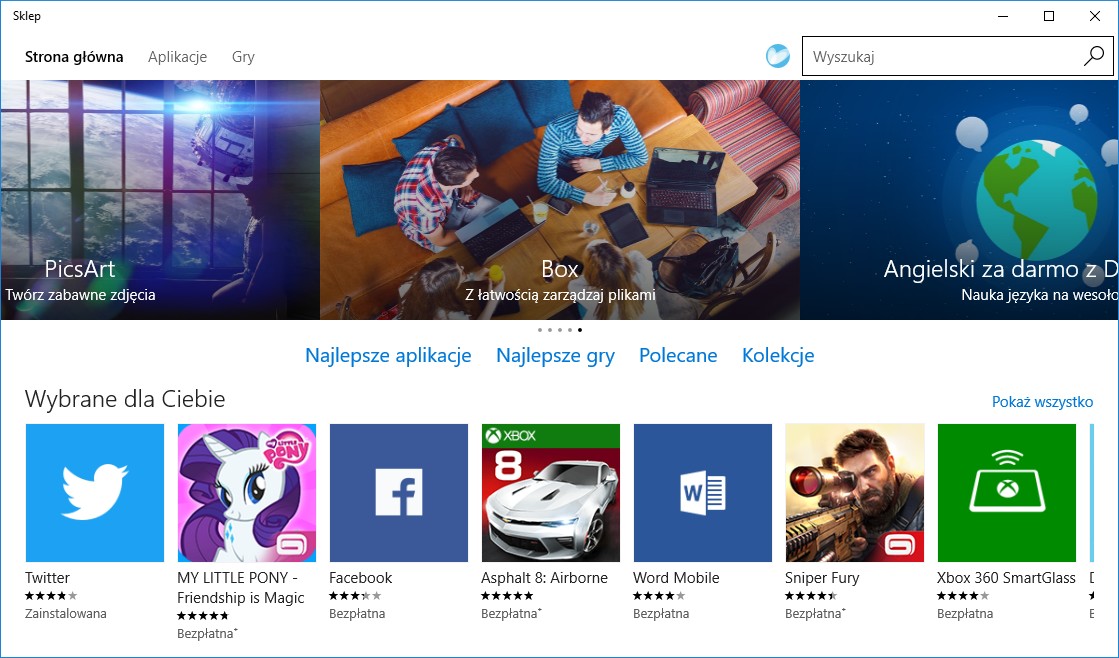Click the star rating under Twitter
Viewport: 1119px width, 658px height.
point(51,596)
